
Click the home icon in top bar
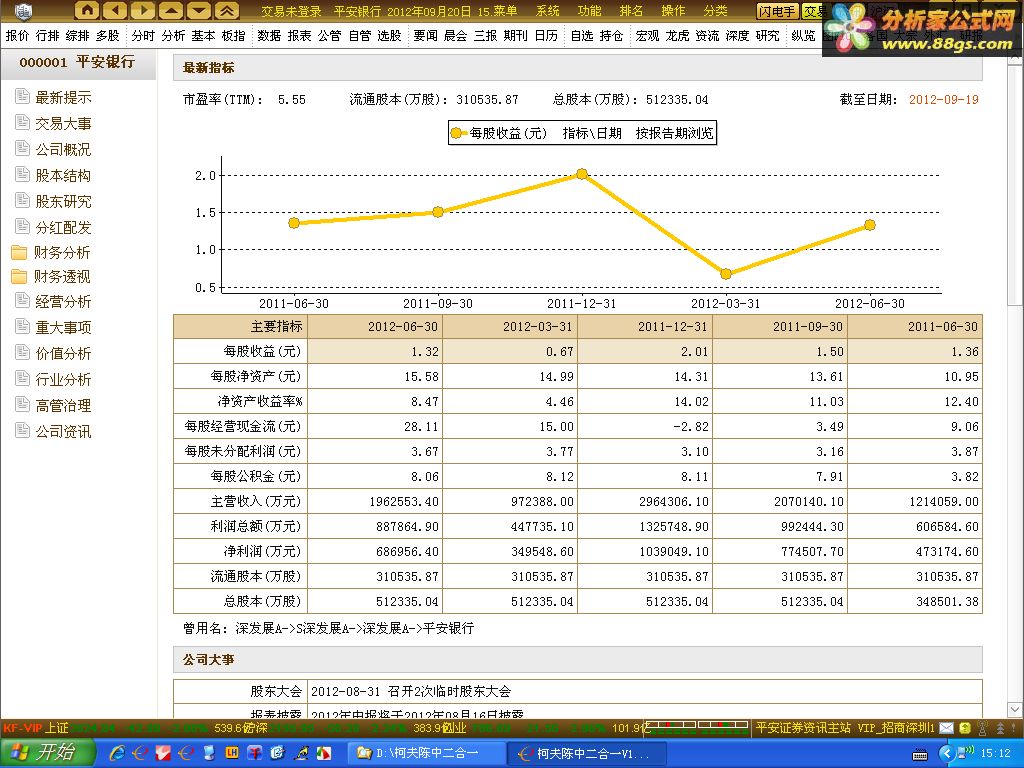(x=87, y=10)
